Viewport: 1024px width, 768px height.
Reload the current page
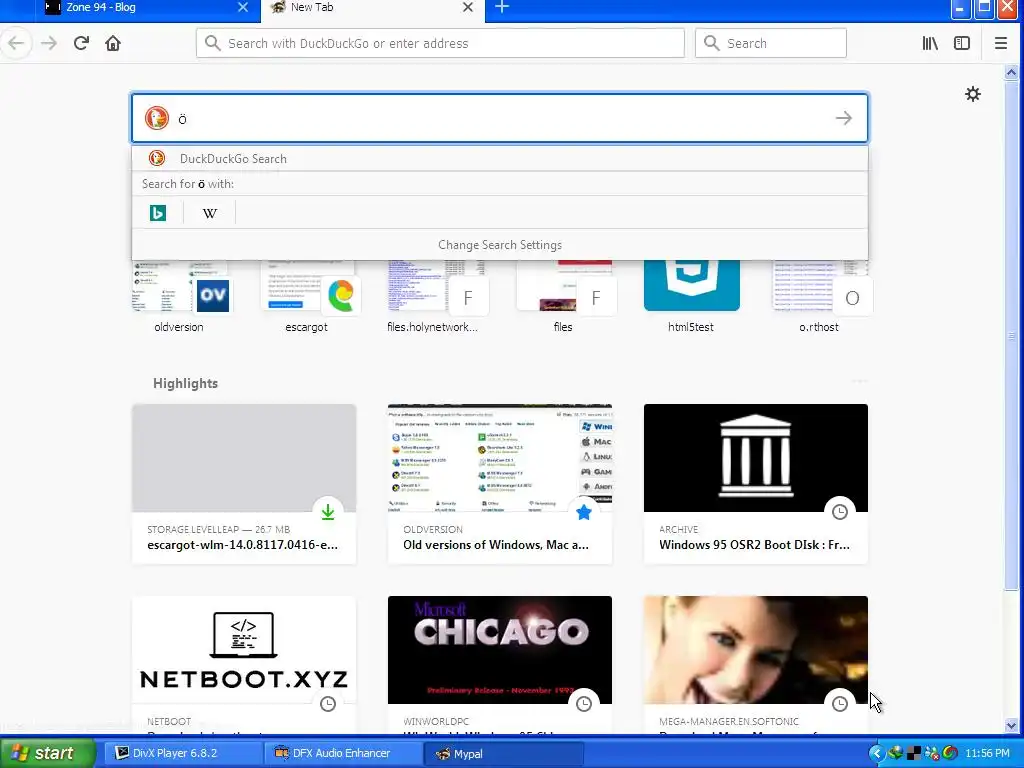pos(81,43)
